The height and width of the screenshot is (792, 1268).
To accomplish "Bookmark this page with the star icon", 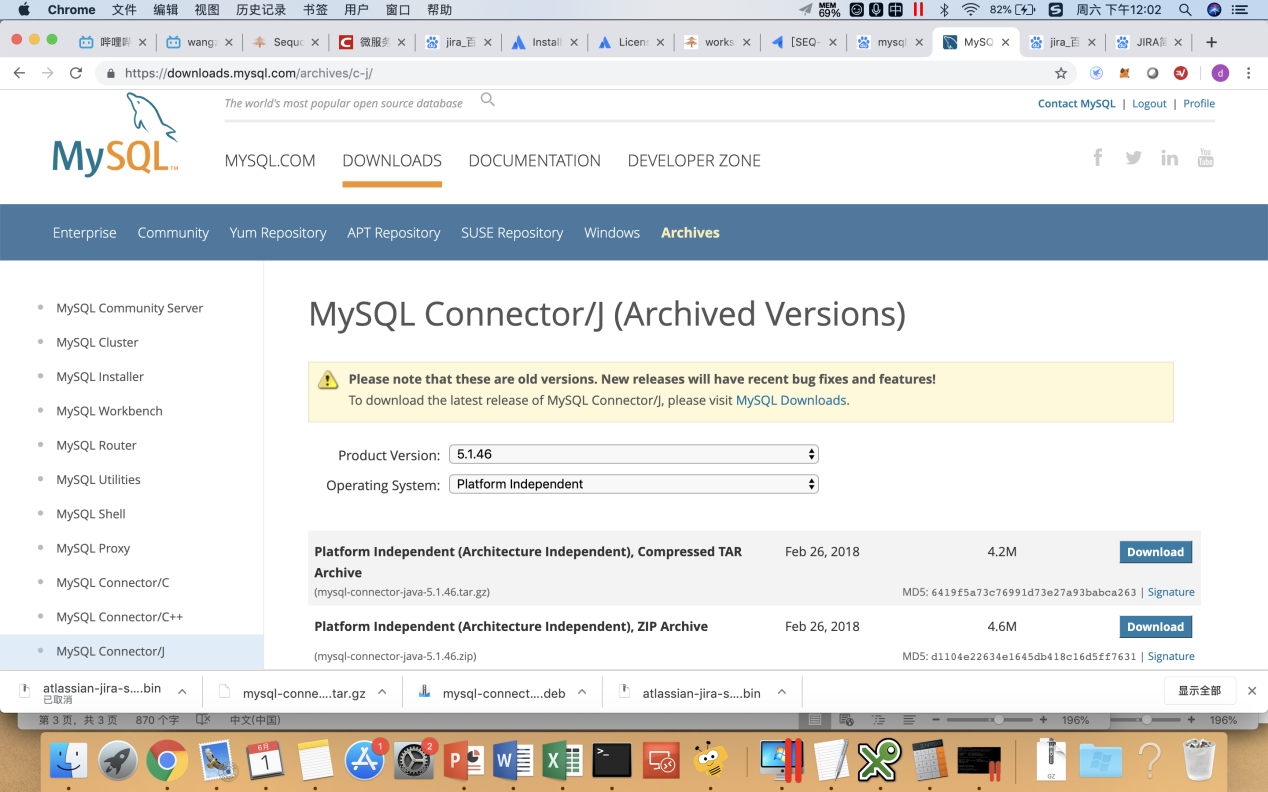I will pyautogui.click(x=1061, y=73).
